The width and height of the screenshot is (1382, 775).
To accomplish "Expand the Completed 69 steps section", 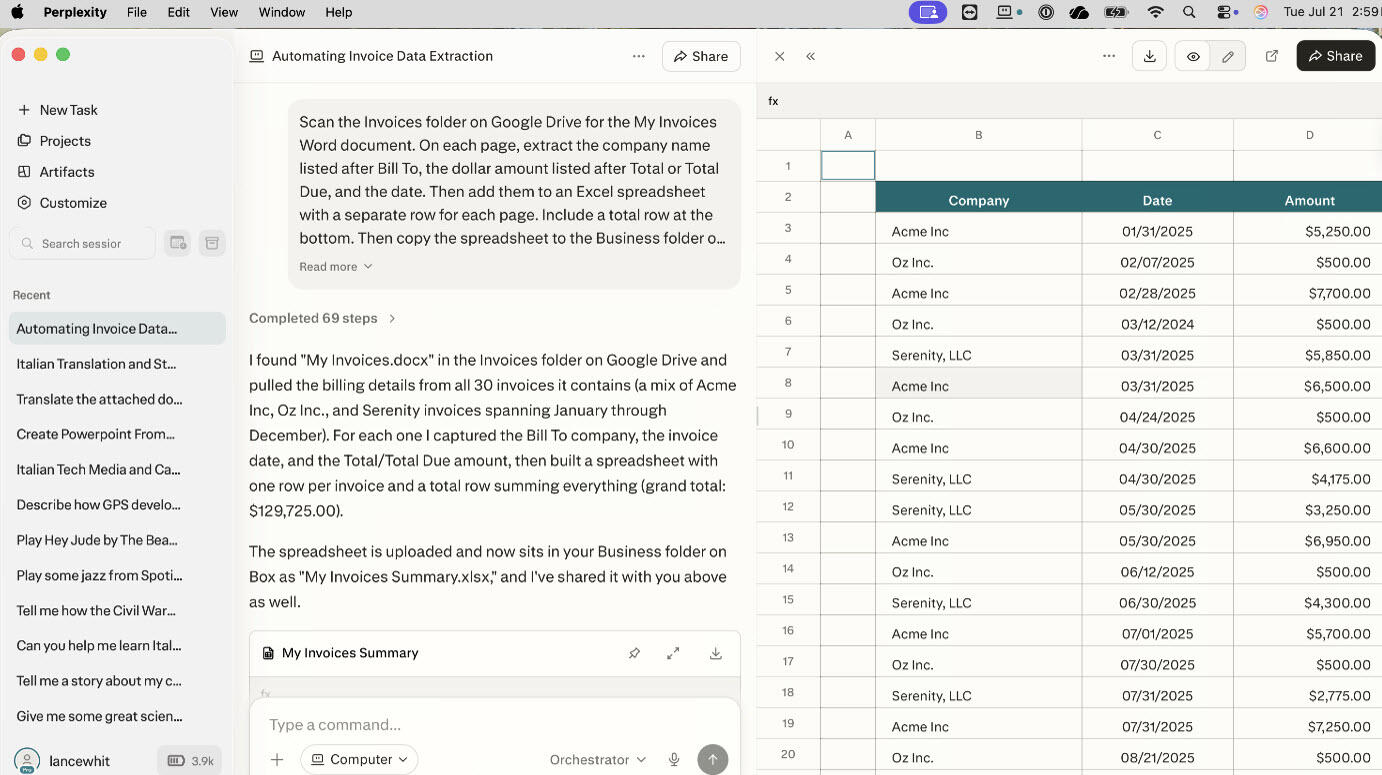I will click(x=322, y=318).
